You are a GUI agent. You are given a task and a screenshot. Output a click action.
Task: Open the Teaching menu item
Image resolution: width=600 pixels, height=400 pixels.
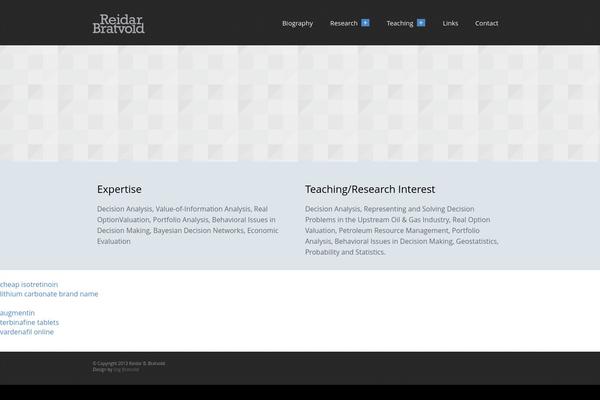point(400,23)
